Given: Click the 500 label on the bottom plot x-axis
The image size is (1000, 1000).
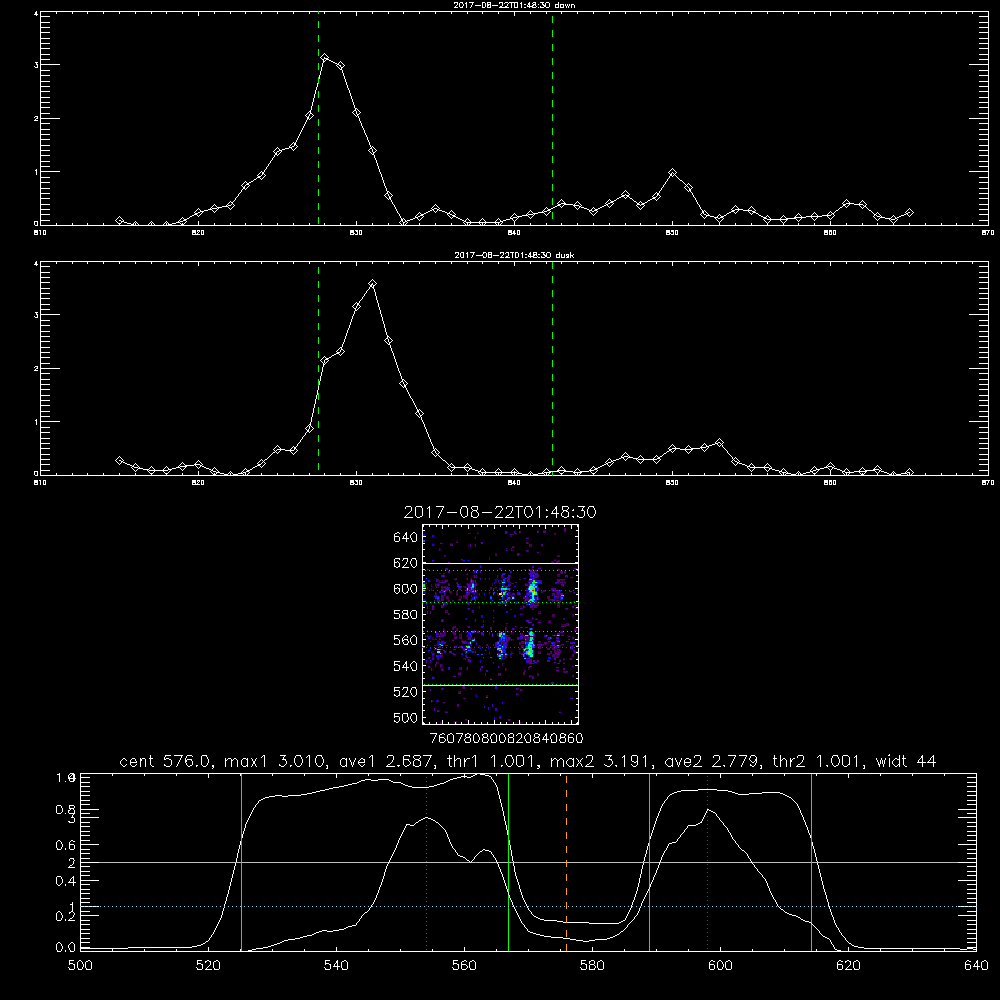Looking at the screenshot, I should 80,966.
